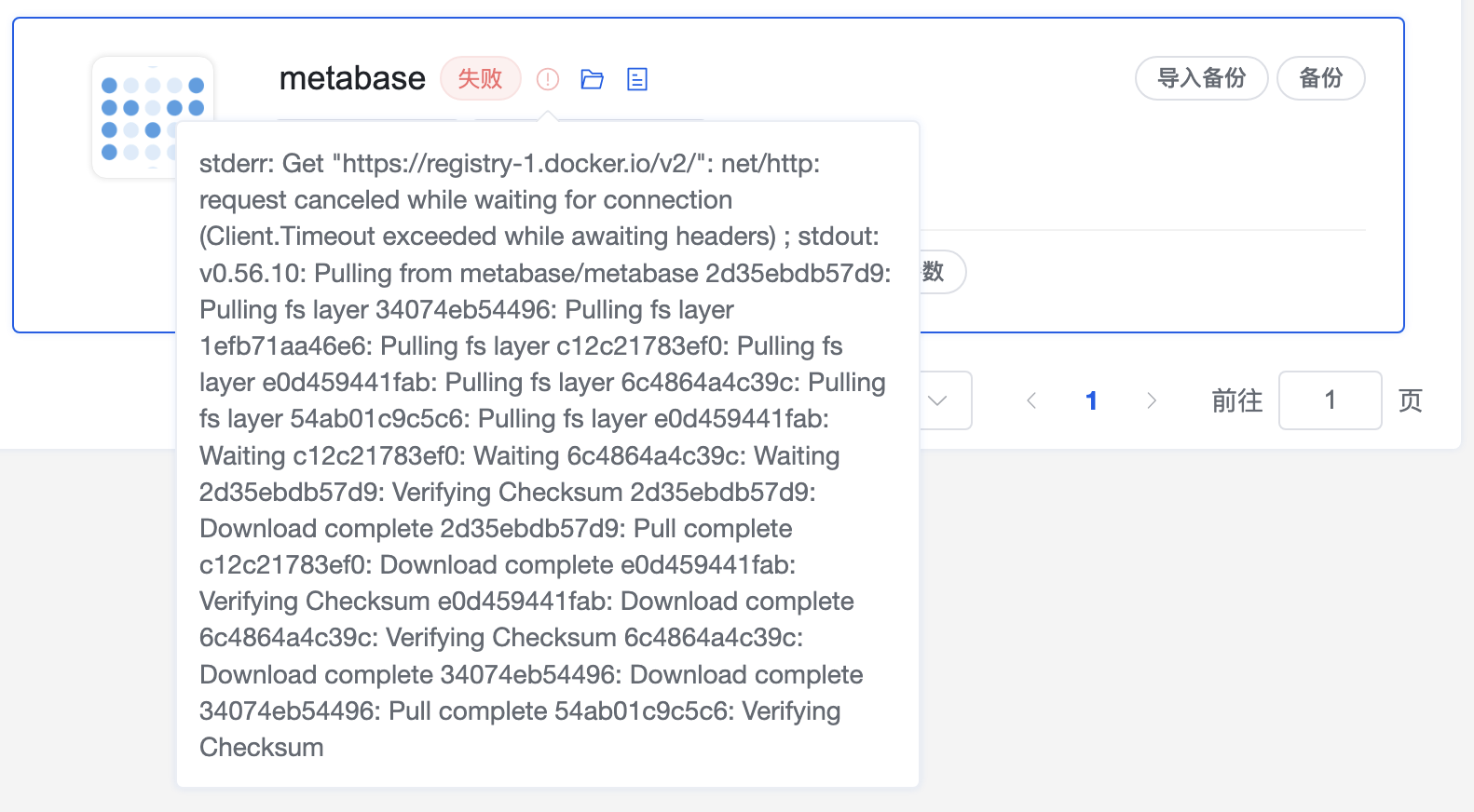The width and height of the screenshot is (1474, 812).
Task: Select page number 1 in pagination
Action: 1091,400
